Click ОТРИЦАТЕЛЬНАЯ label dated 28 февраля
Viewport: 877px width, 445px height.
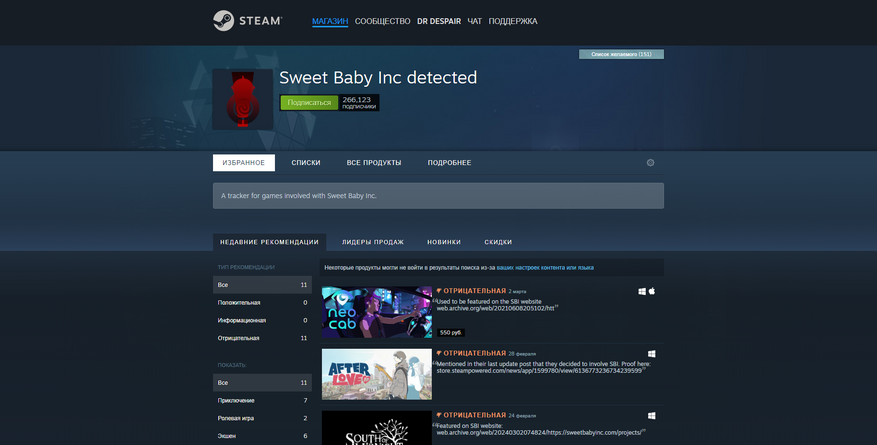point(474,353)
